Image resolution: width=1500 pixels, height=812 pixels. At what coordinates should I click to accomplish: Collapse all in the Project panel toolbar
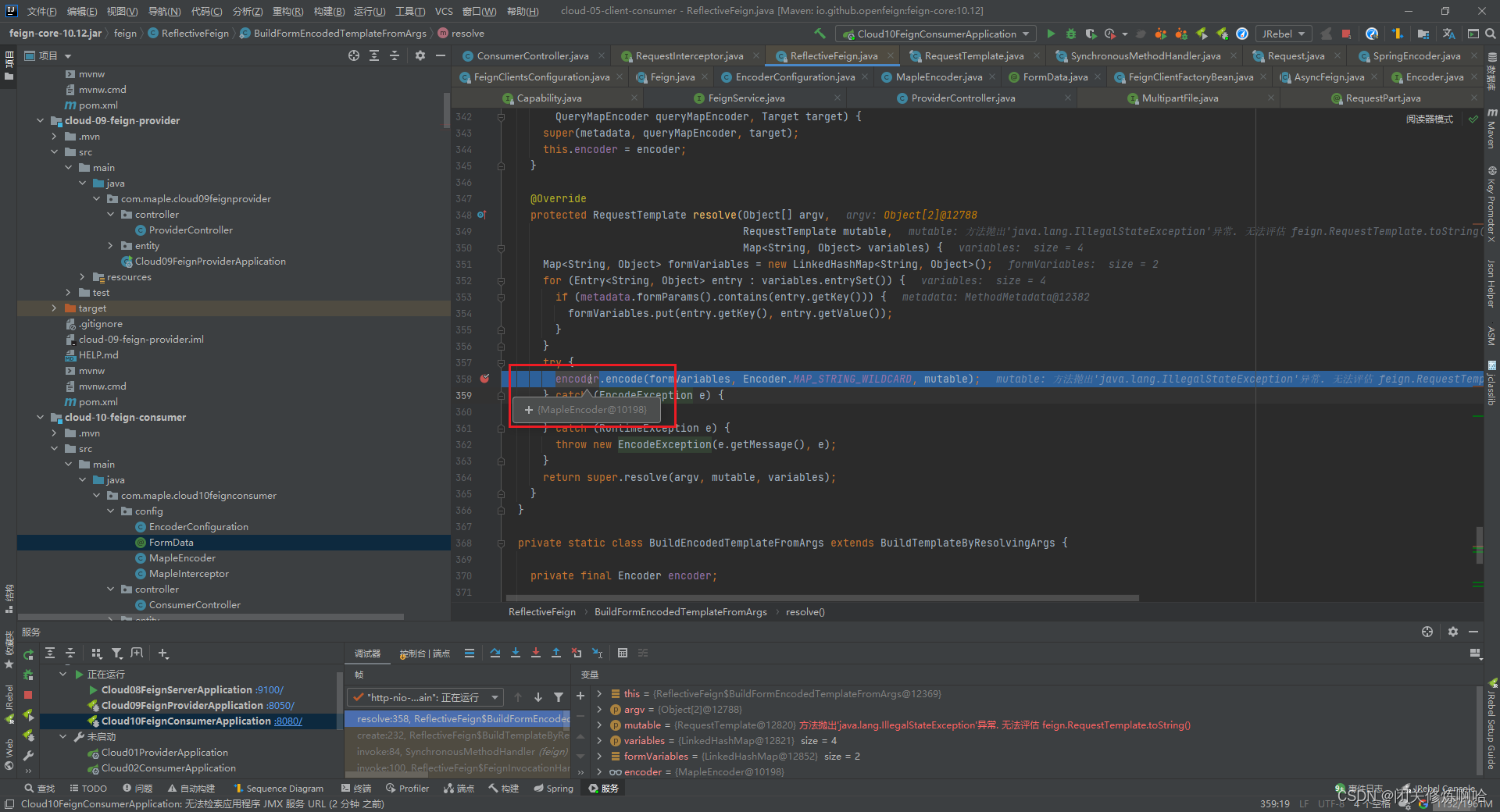(x=395, y=55)
